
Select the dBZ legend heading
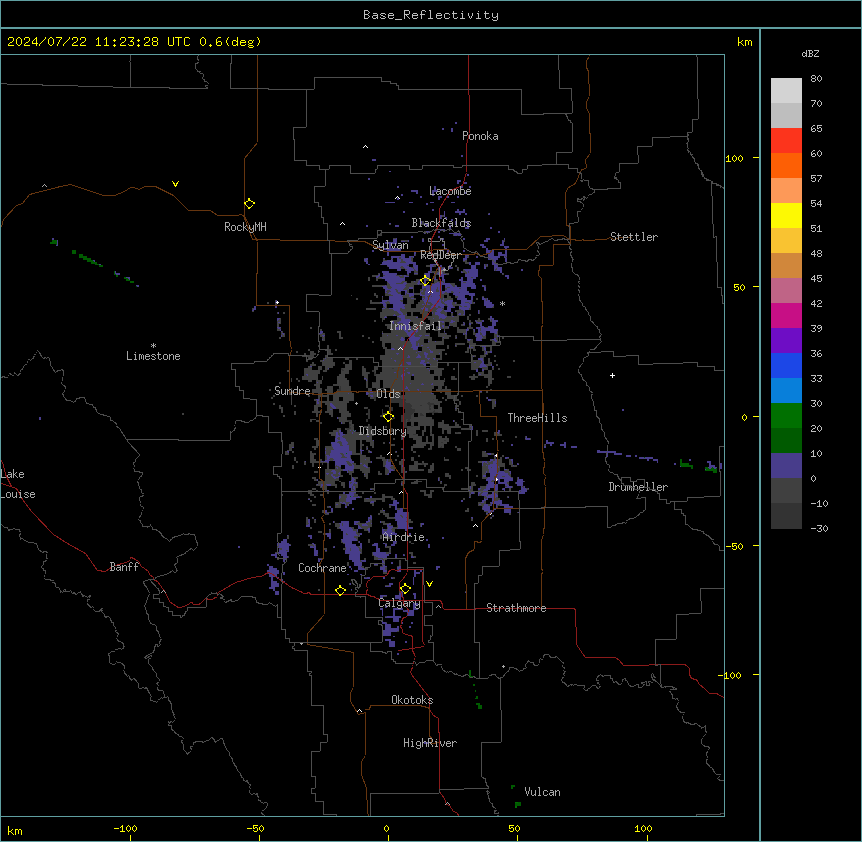click(x=810, y=53)
